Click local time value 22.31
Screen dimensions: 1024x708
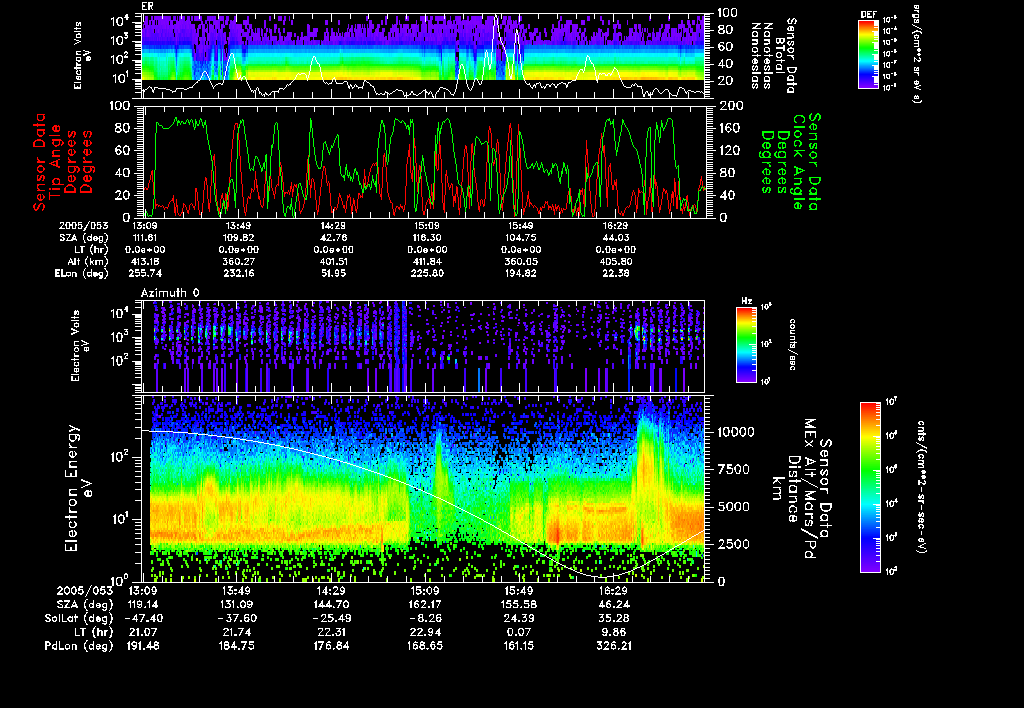331,632
